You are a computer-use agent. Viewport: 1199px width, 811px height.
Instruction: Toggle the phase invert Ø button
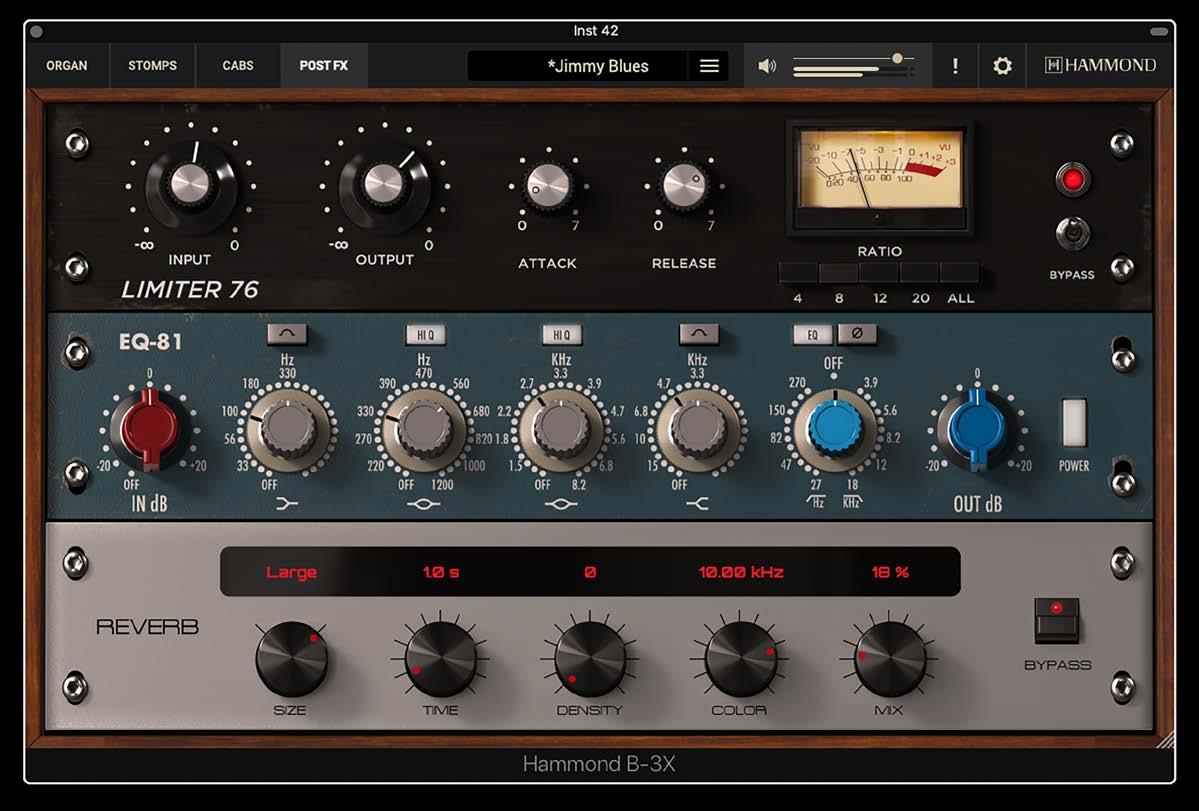pos(856,334)
